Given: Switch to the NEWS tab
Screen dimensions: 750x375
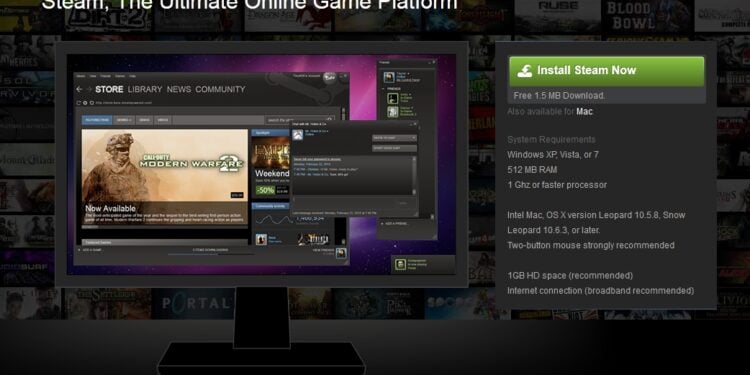Looking at the screenshot, I should (x=179, y=89).
